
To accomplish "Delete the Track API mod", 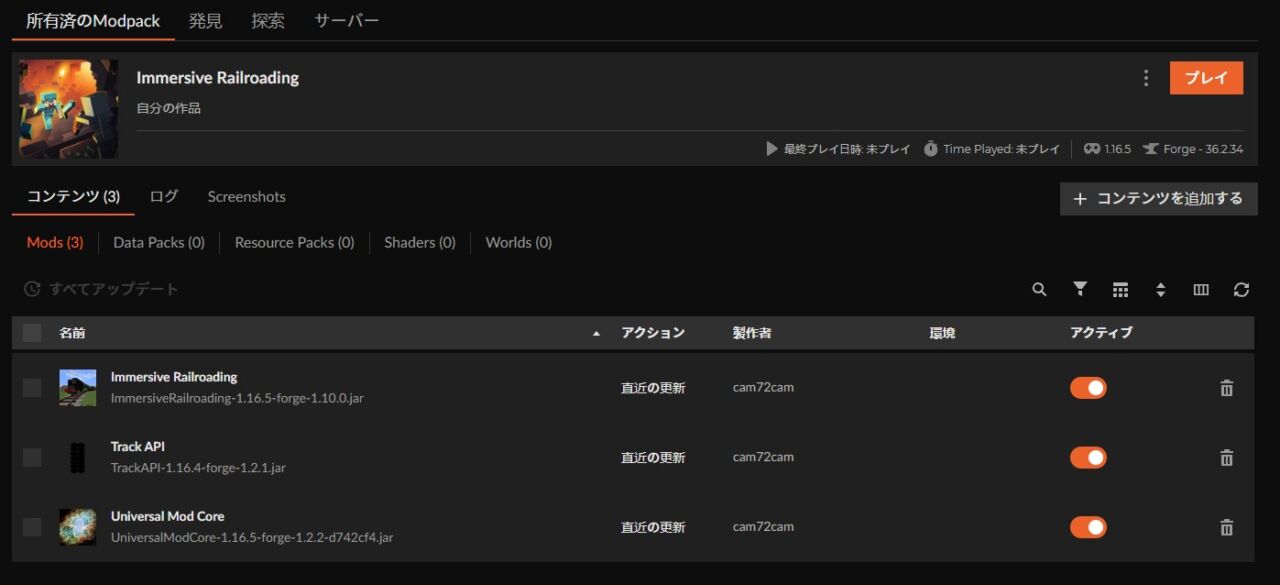I will click(x=1226, y=457).
